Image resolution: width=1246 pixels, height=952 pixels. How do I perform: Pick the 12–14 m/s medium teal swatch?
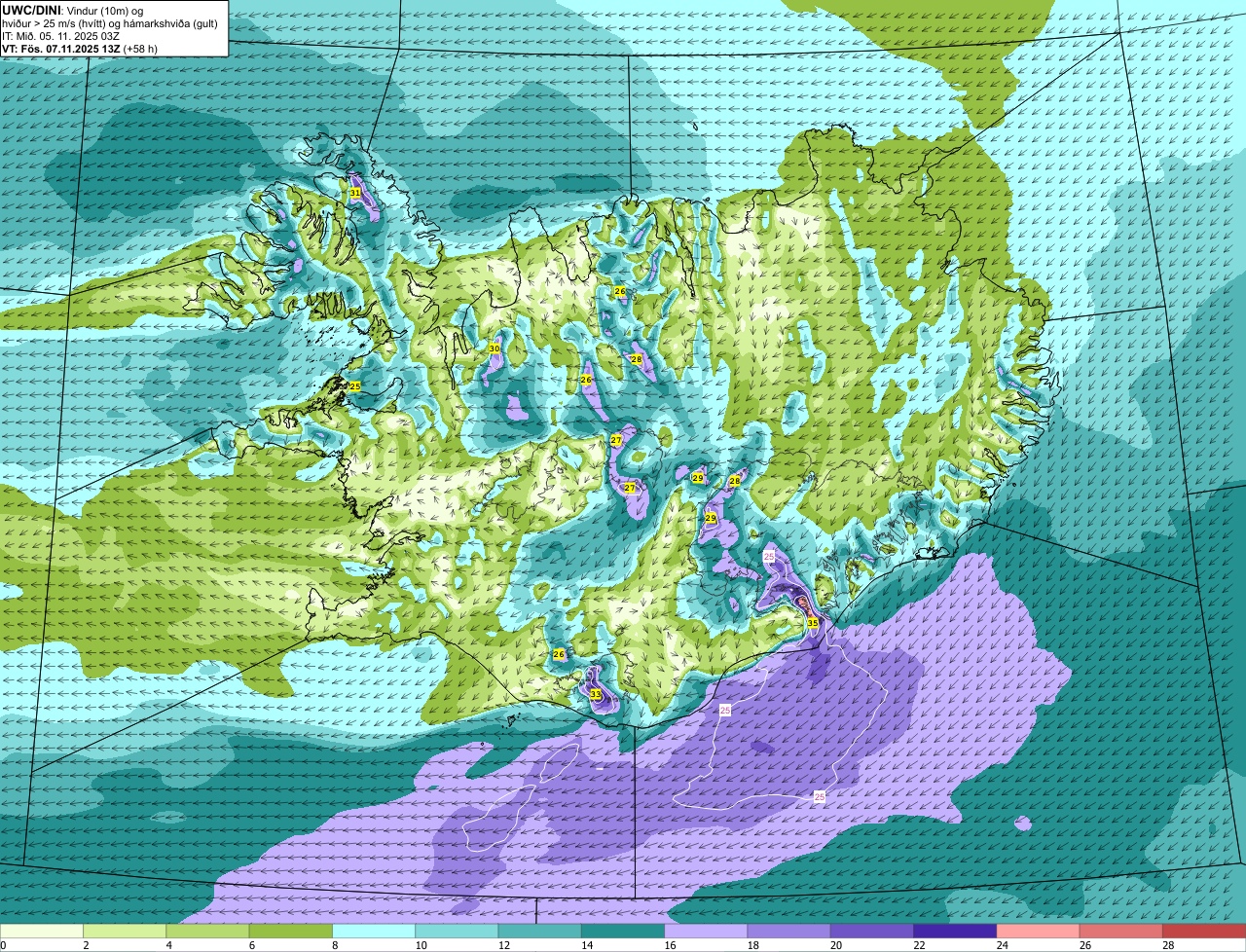tap(540, 932)
